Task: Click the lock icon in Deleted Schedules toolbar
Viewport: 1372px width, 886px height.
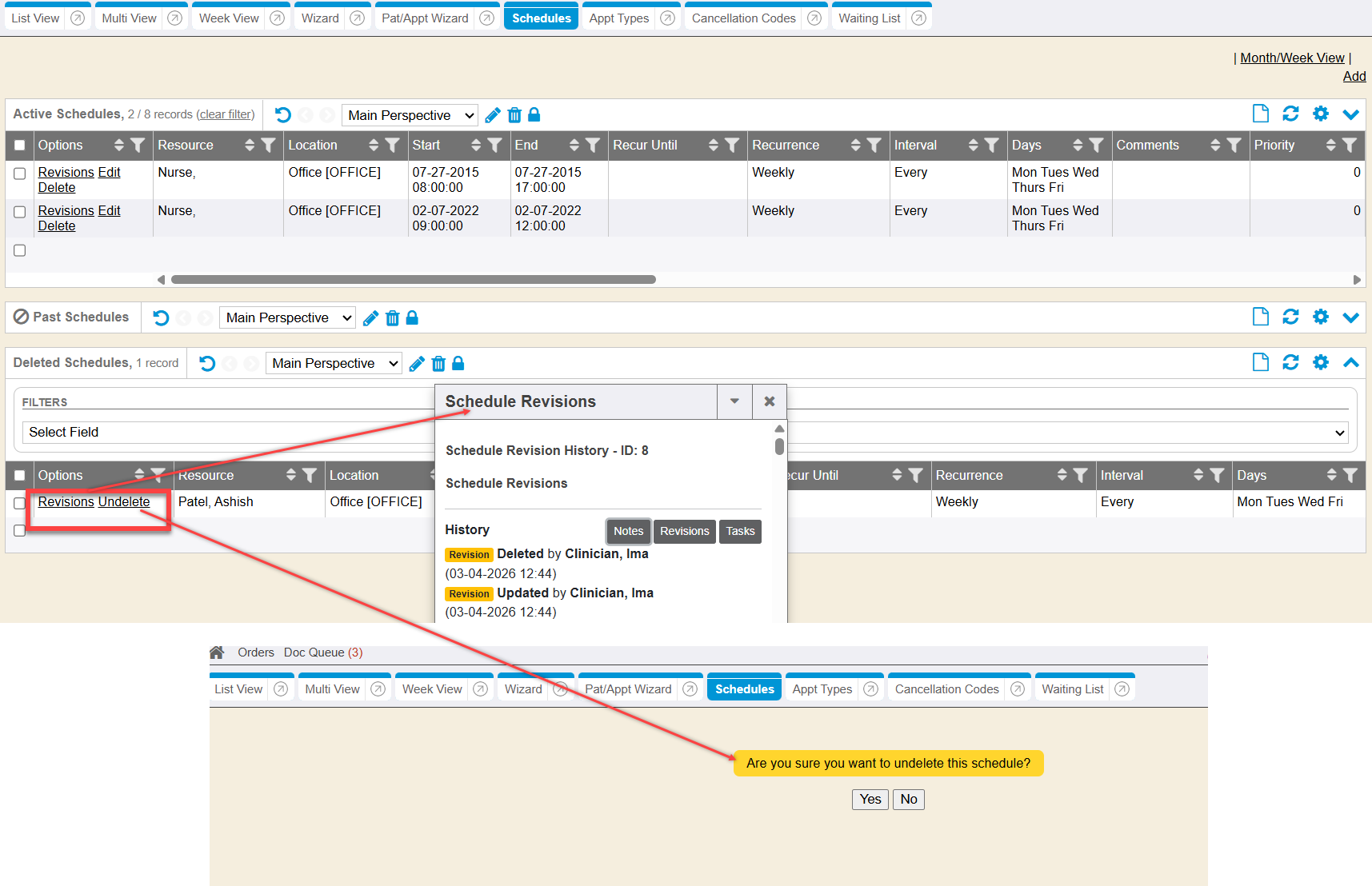Action: [458, 364]
